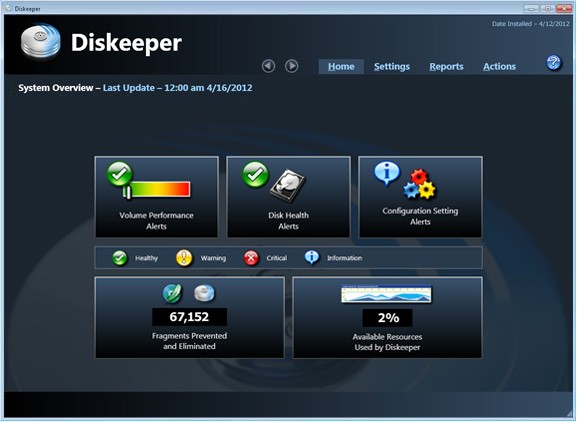Screen dimensions: 577x422
Task: Click the blue information bubble in Configuration Setting
Action: tap(386, 173)
